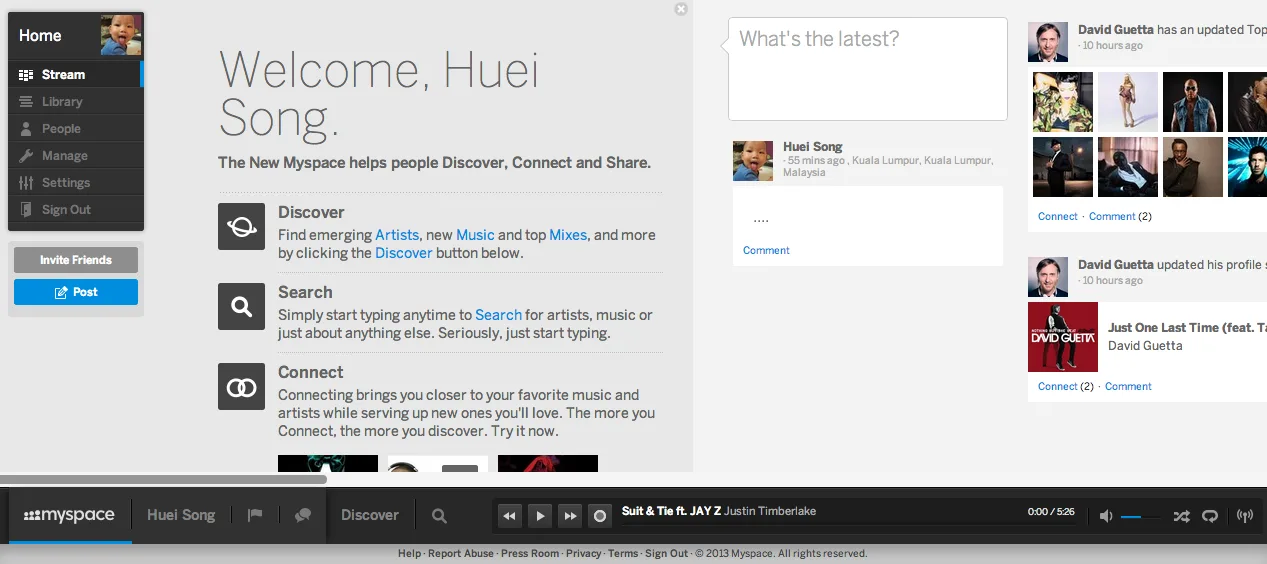Go back to previous track
The image size is (1267, 564).
coord(509,516)
